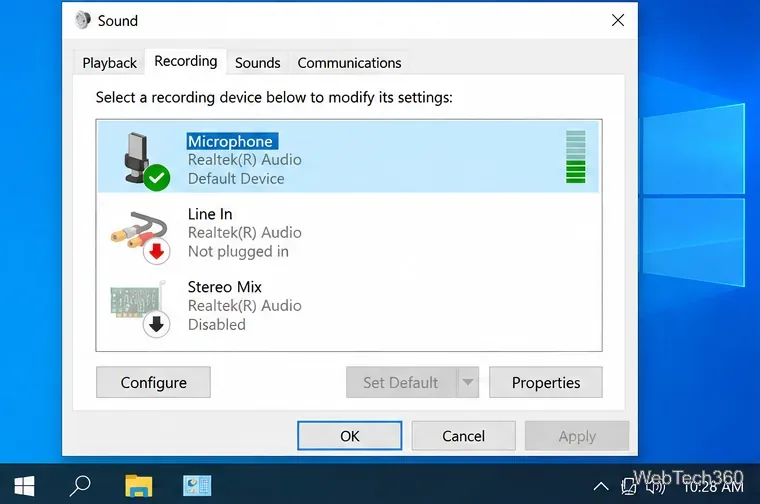The image size is (760, 504).
Task: Click the Line In cable icon
Action: (141, 237)
